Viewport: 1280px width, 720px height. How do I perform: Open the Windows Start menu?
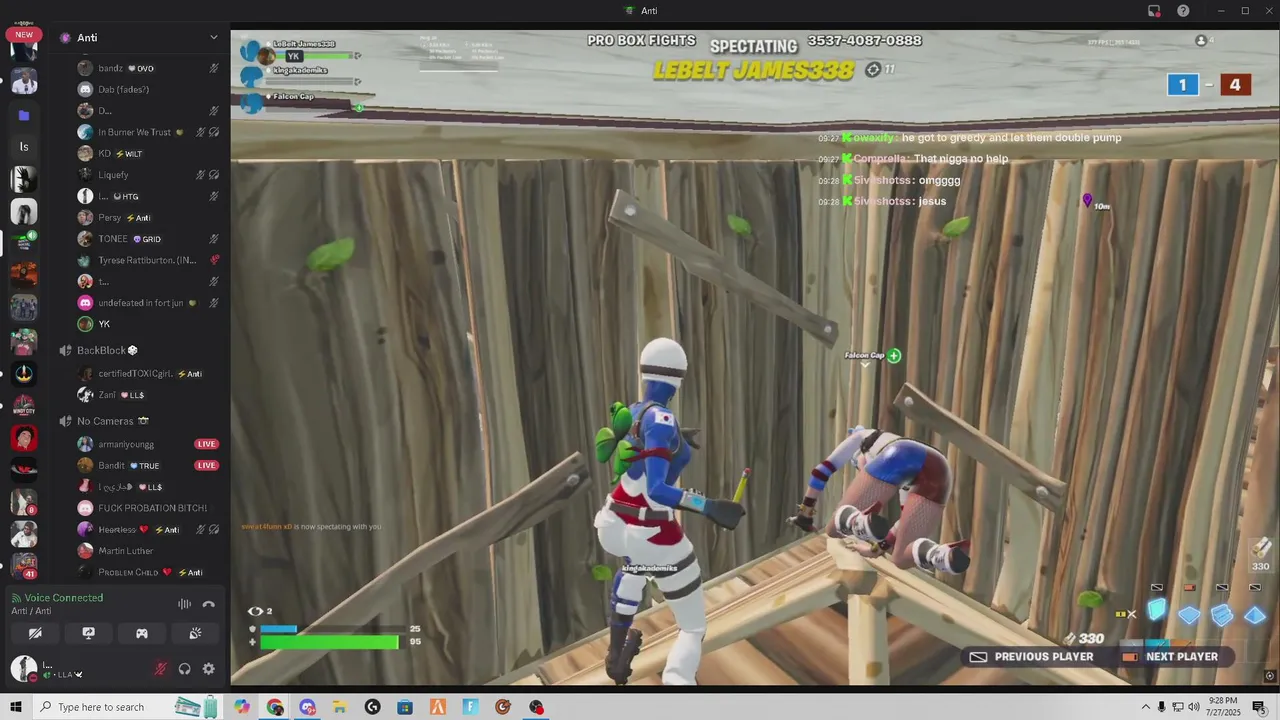15,707
